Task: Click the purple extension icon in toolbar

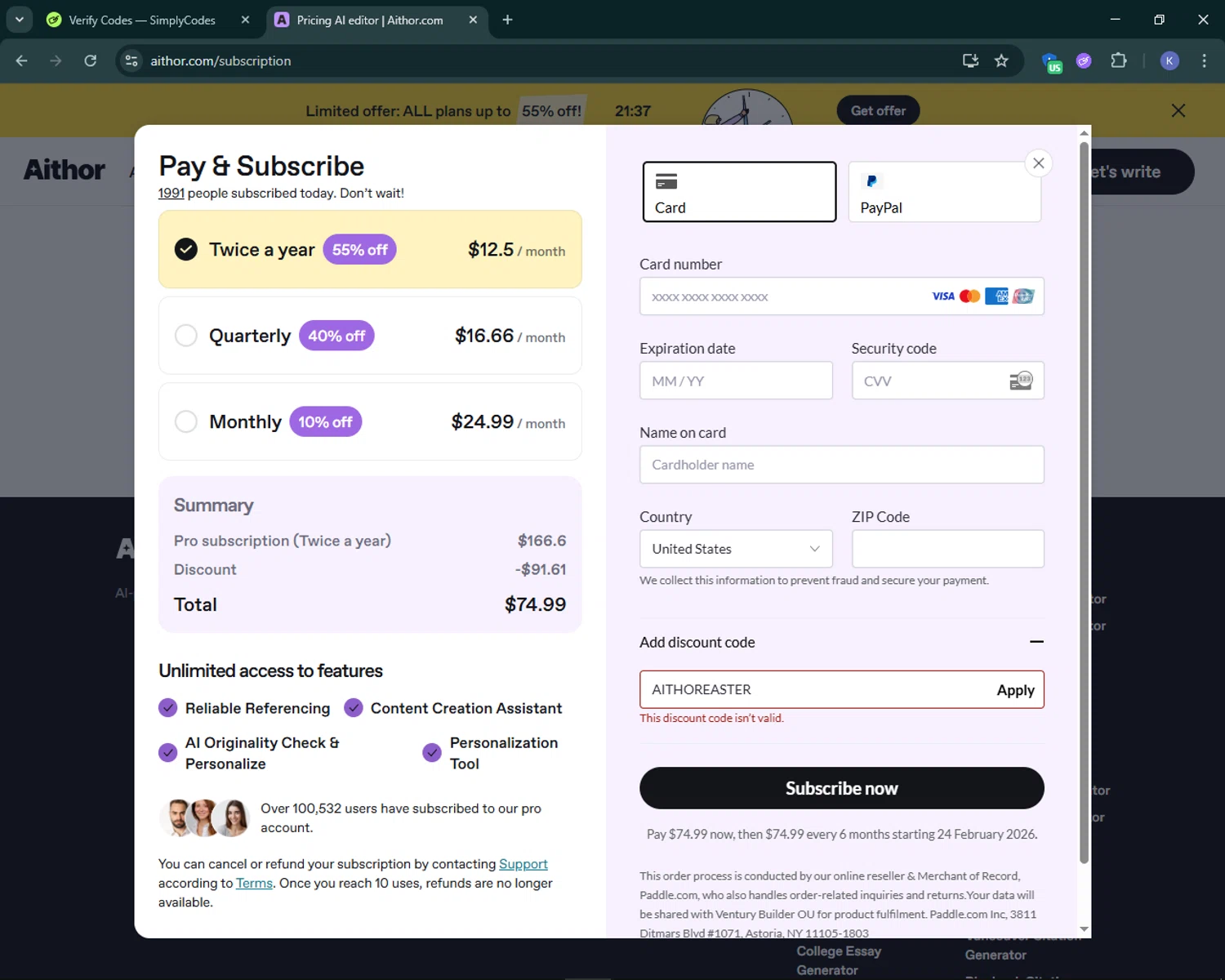Action: tap(1084, 60)
